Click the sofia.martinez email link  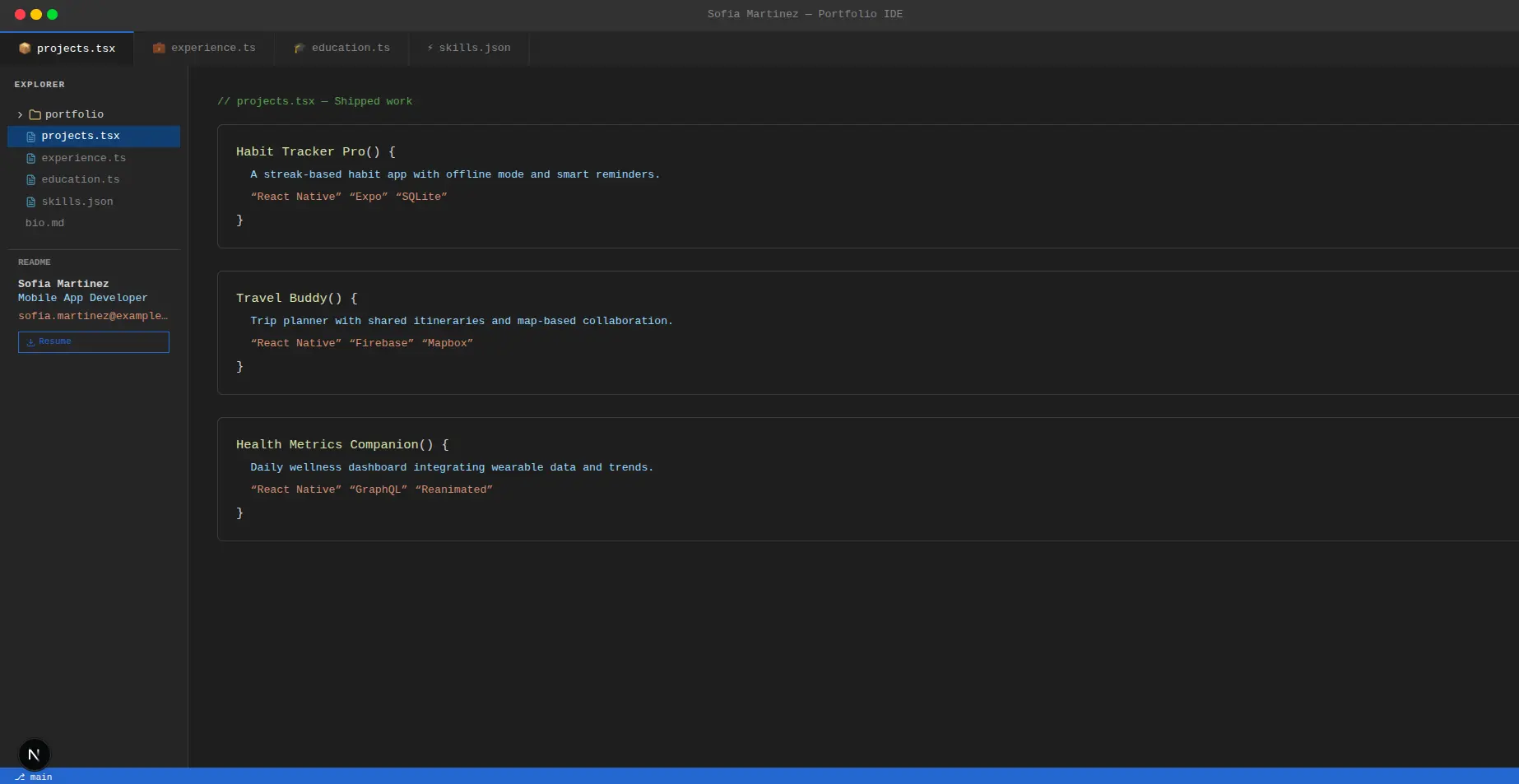93,316
